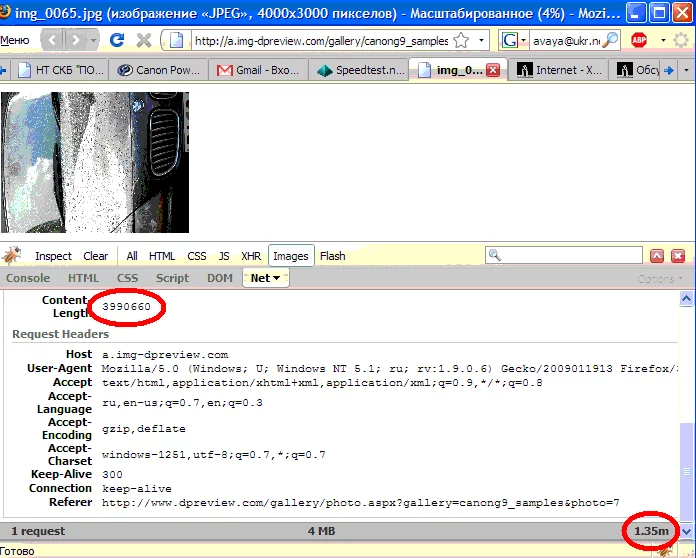696x558 pixels.
Task: Click the 4 MB total size summary
Action: click(x=321, y=531)
